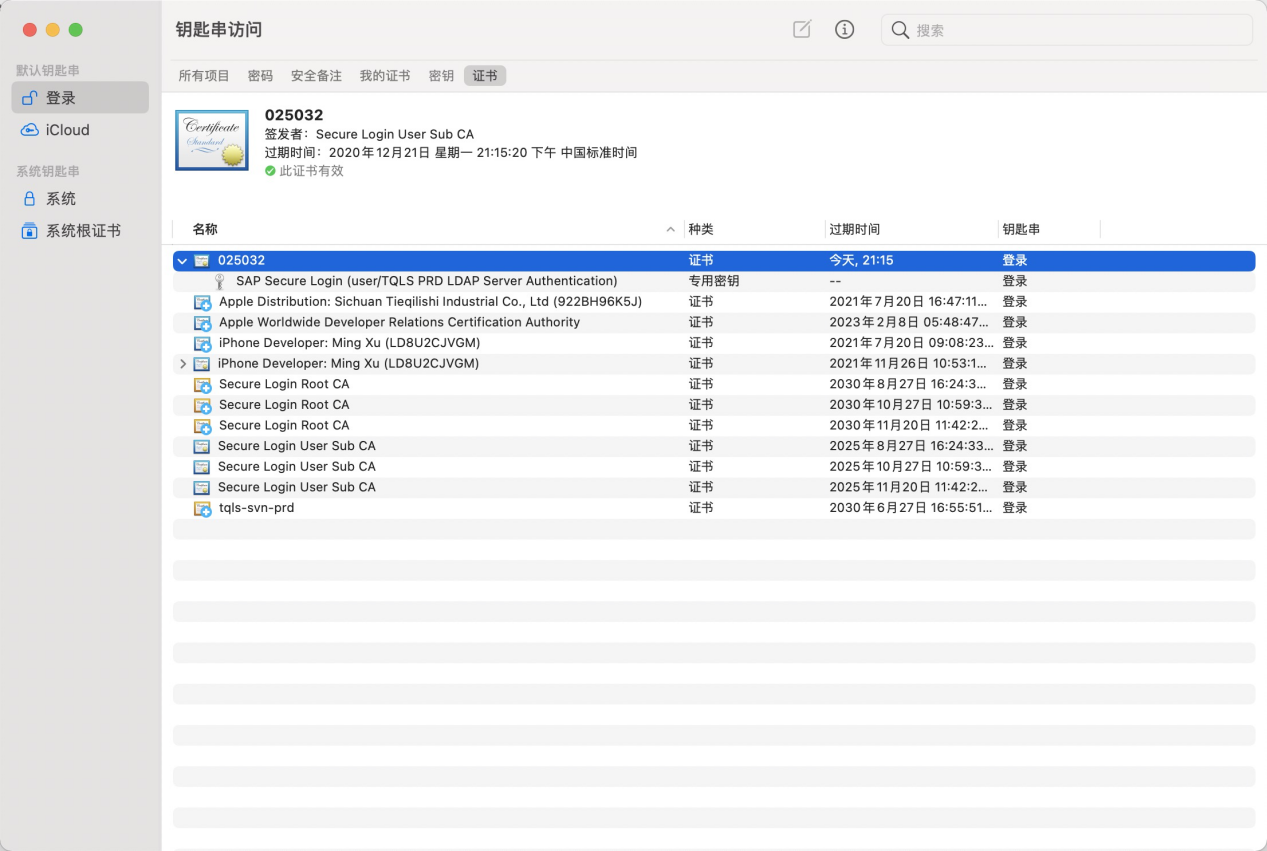The width and height of the screenshot is (1267, 851).
Task: Click the 钥匙串访问 window title
Action: click(218, 30)
